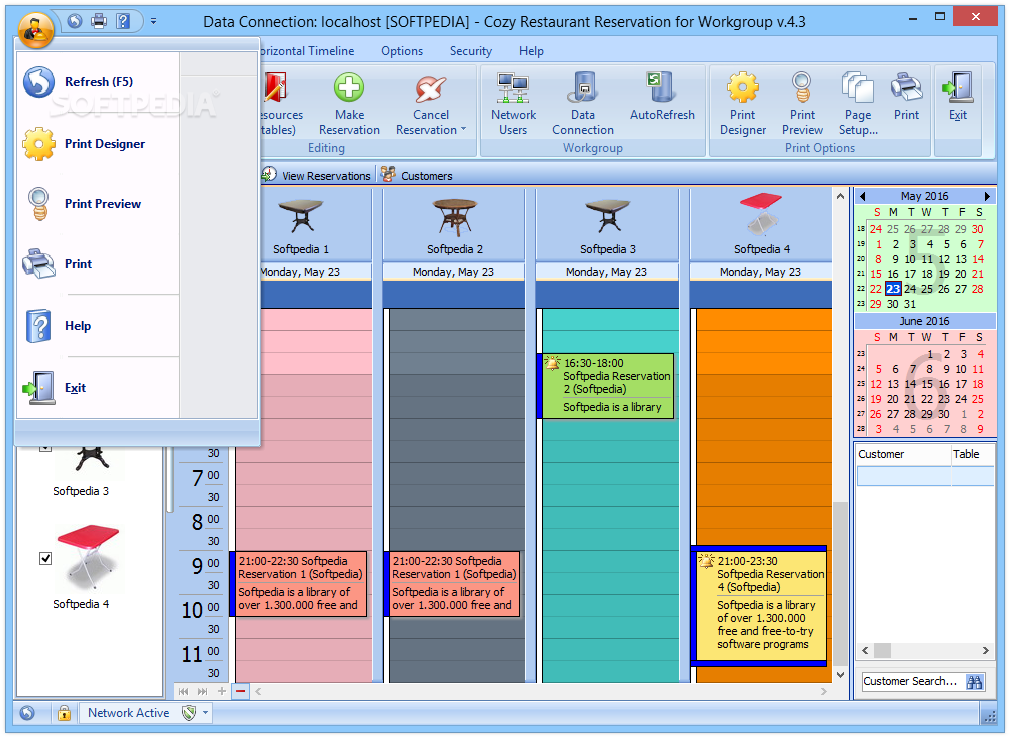Click the printer icon in the quick access toolbar
This screenshot has width=1010, height=738.
coord(99,21)
